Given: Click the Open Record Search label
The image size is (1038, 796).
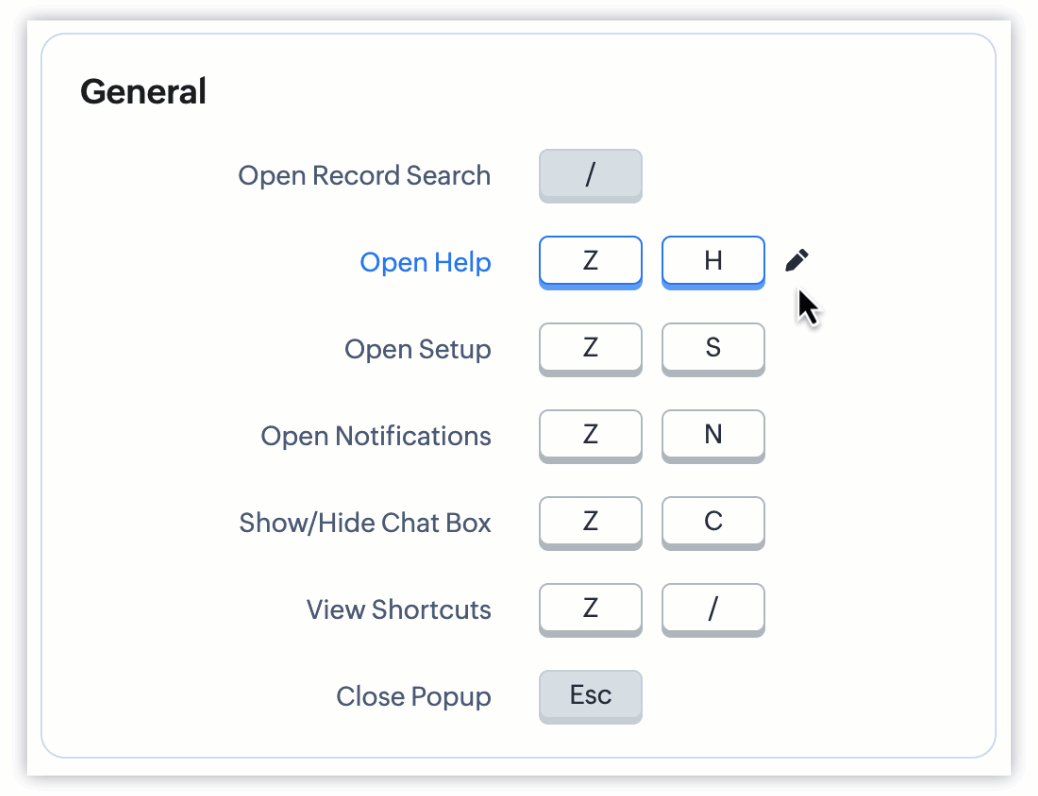Looking at the screenshot, I should pyautogui.click(x=364, y=175).
